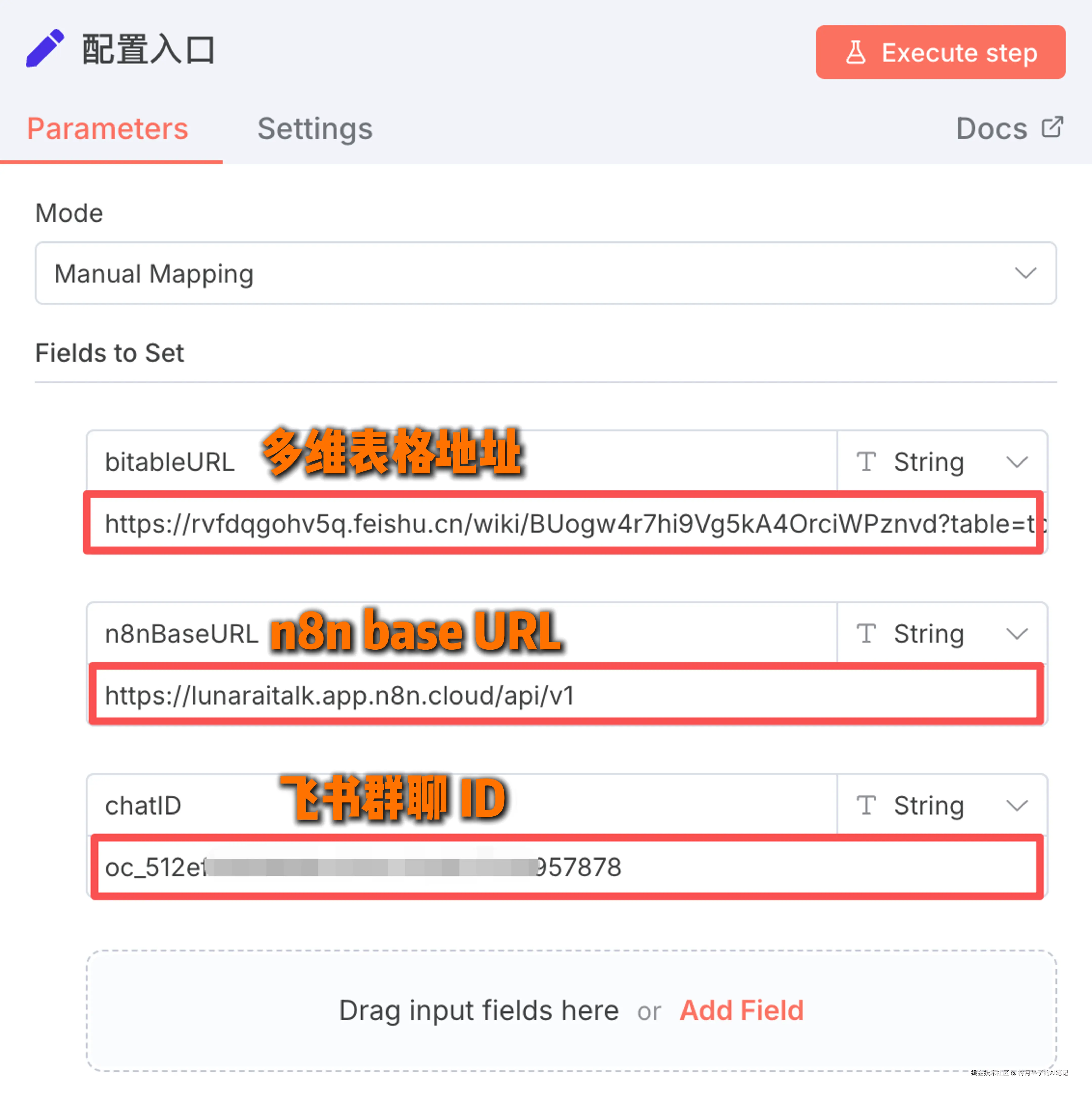
Task: Click the flask icon in Execute step
Action: pos(855,52)
